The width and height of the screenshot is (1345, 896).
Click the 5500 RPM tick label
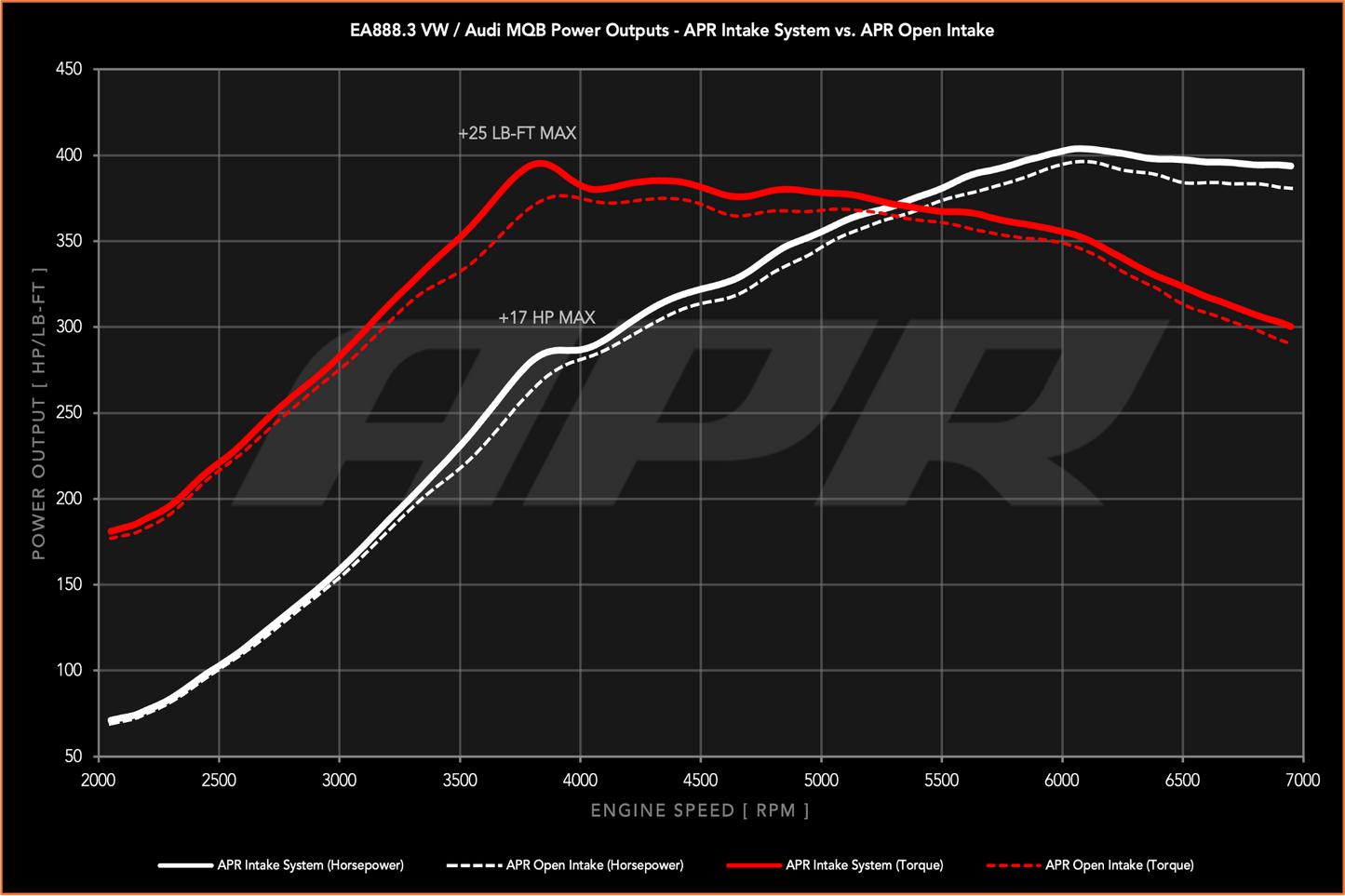942,781
